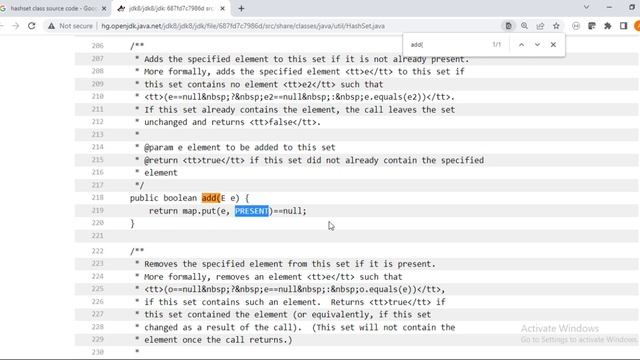Open the round extension icon beside the star

coord(576,26)
